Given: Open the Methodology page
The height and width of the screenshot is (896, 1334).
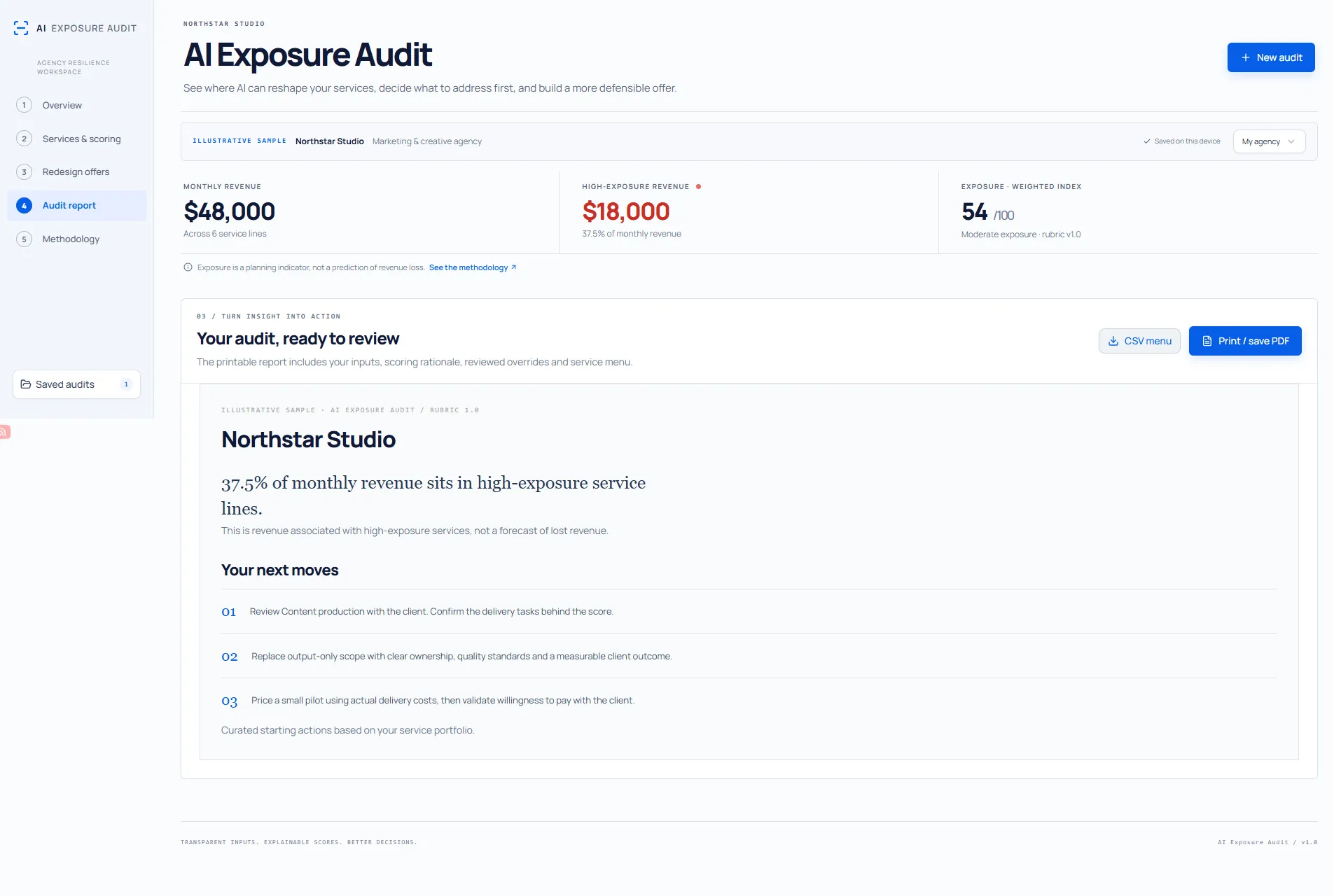Looking at the screenshot, I should click(x=77, y=239).
